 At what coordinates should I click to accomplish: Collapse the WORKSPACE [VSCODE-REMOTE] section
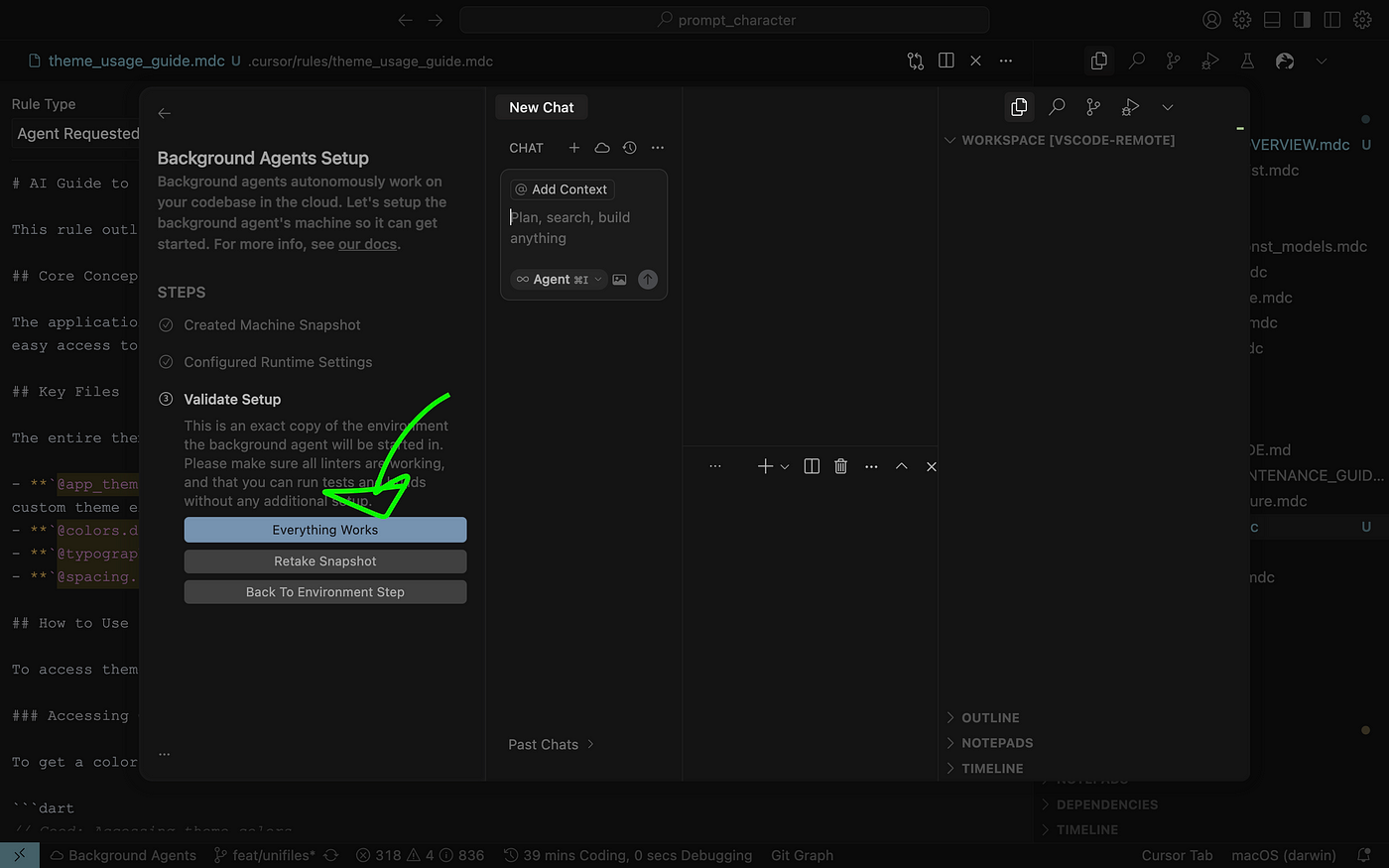[x=949, y=140]
